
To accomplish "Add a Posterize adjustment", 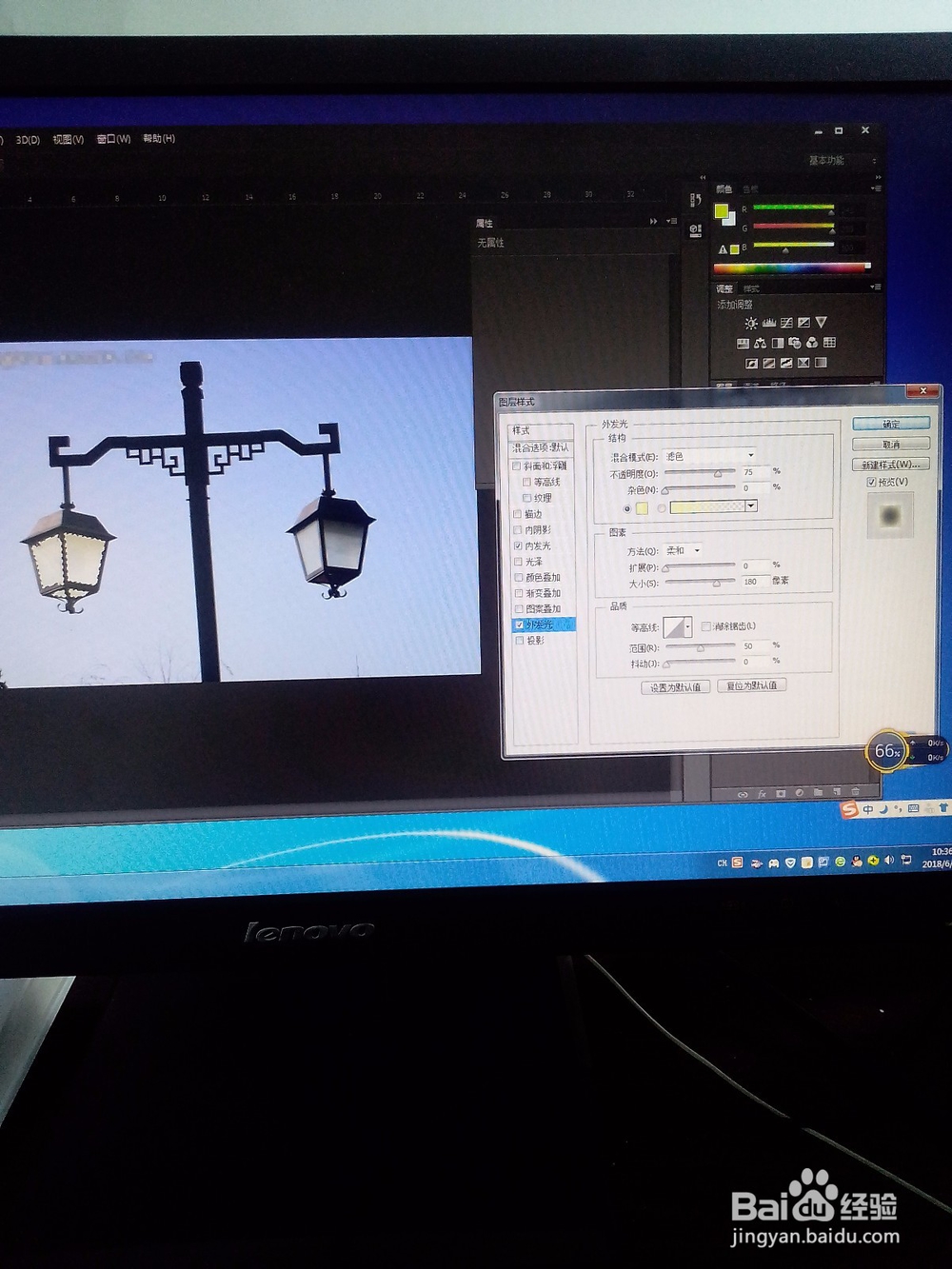I will coord(768,364).
